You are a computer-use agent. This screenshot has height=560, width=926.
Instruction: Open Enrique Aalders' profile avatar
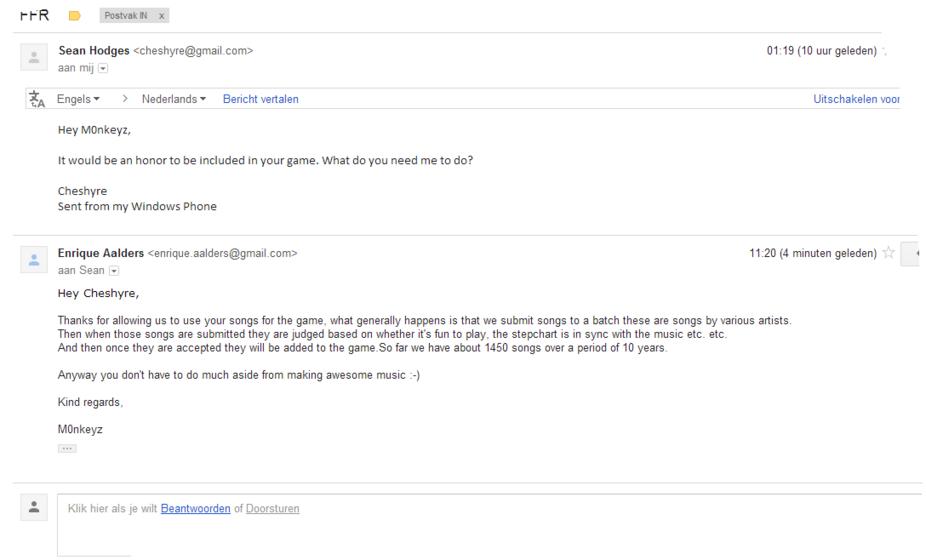pyautogui.click(x=34, y=259)
